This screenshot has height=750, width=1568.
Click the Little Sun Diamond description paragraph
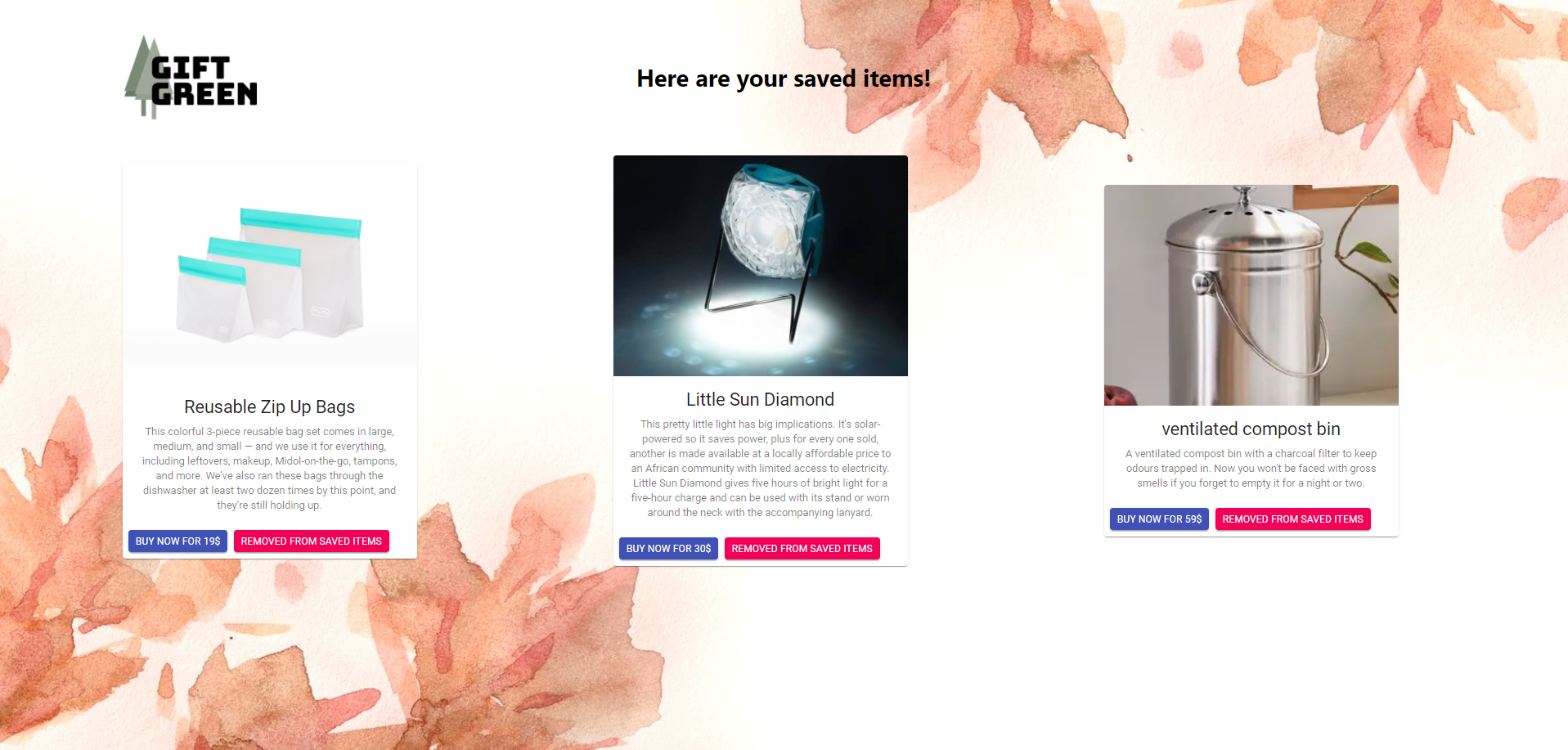click(761, 468)
